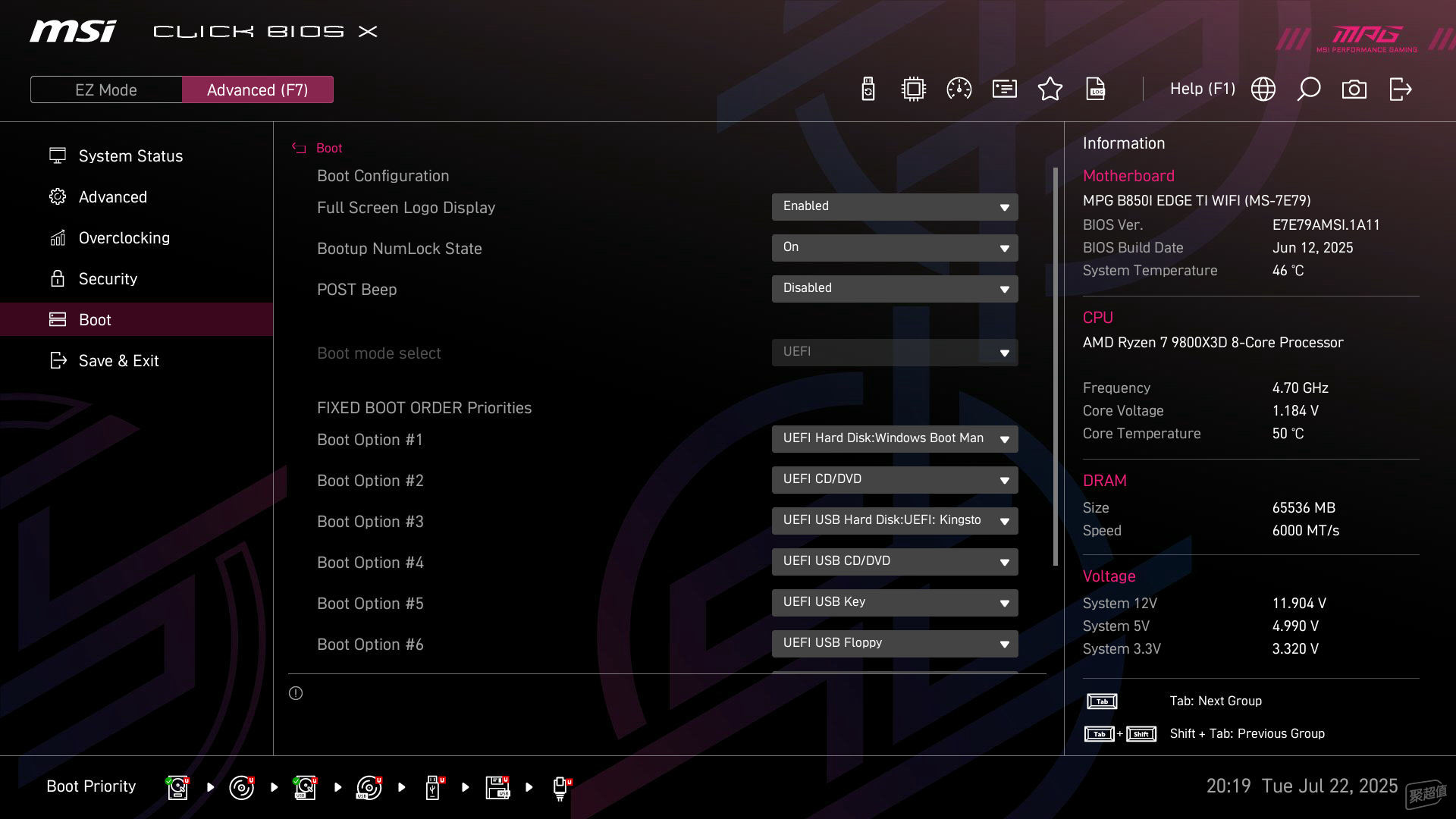Click the Motherboard section heading

[1128, 176]
